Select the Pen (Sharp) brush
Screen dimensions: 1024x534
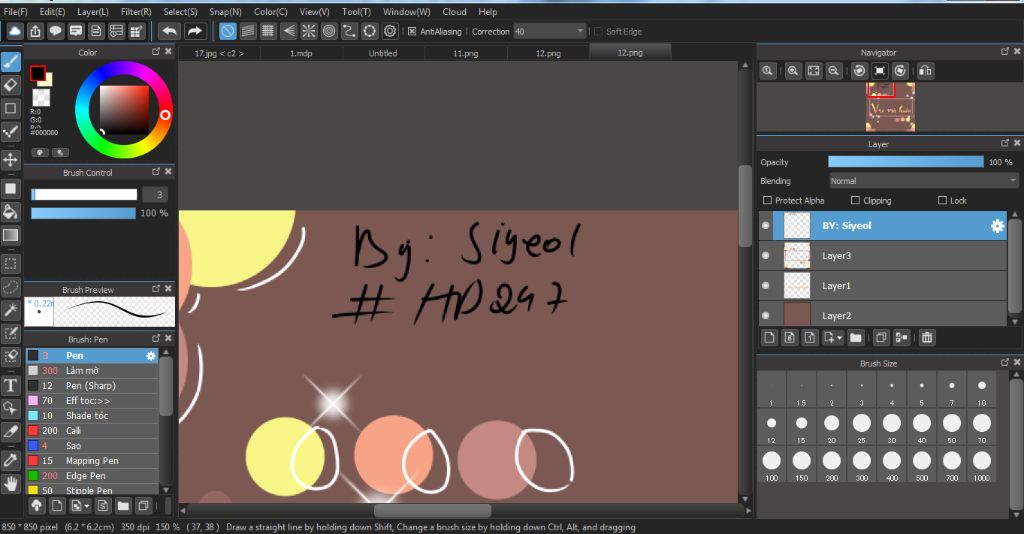click(92, 386)
